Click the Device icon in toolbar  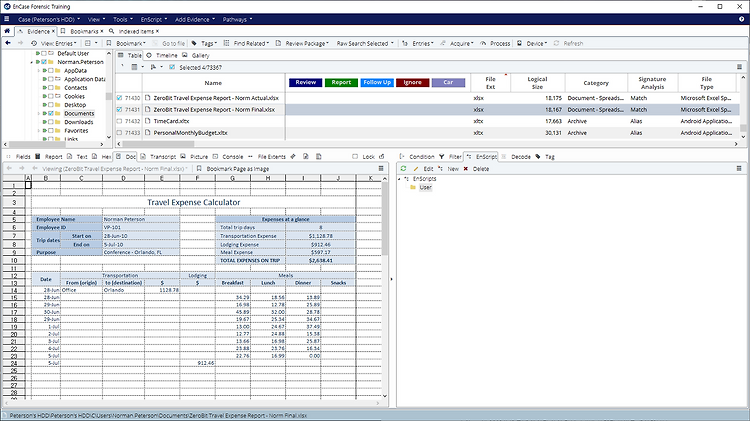[x=519, y=43]
